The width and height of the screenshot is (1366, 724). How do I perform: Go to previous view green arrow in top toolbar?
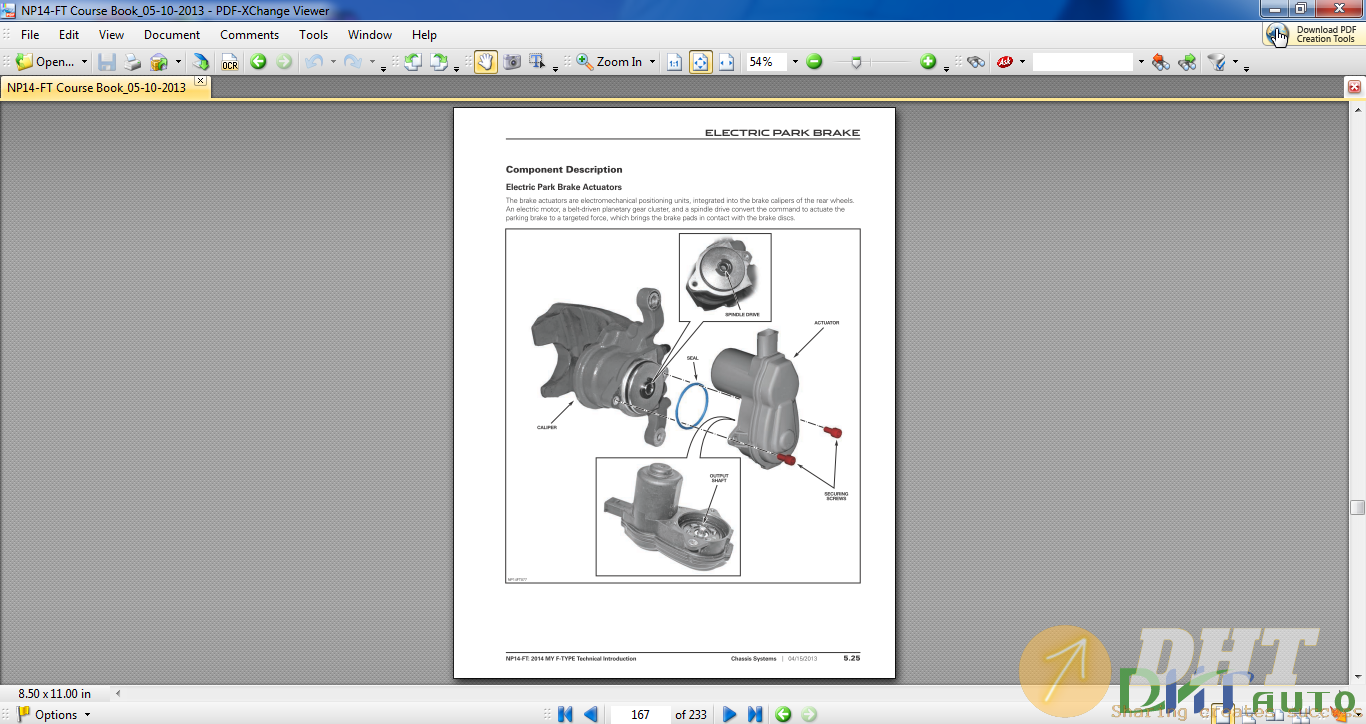tap(258, 62)
